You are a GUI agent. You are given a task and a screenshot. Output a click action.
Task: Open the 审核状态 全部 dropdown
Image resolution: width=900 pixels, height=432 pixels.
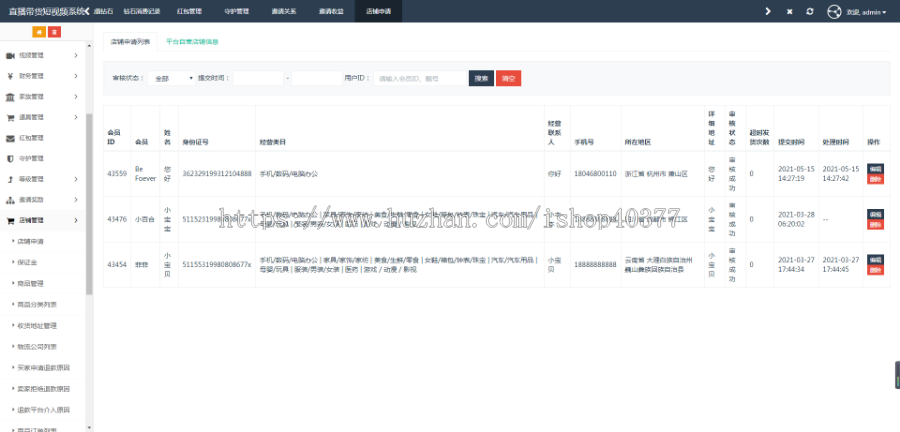(x=172, y=79)
